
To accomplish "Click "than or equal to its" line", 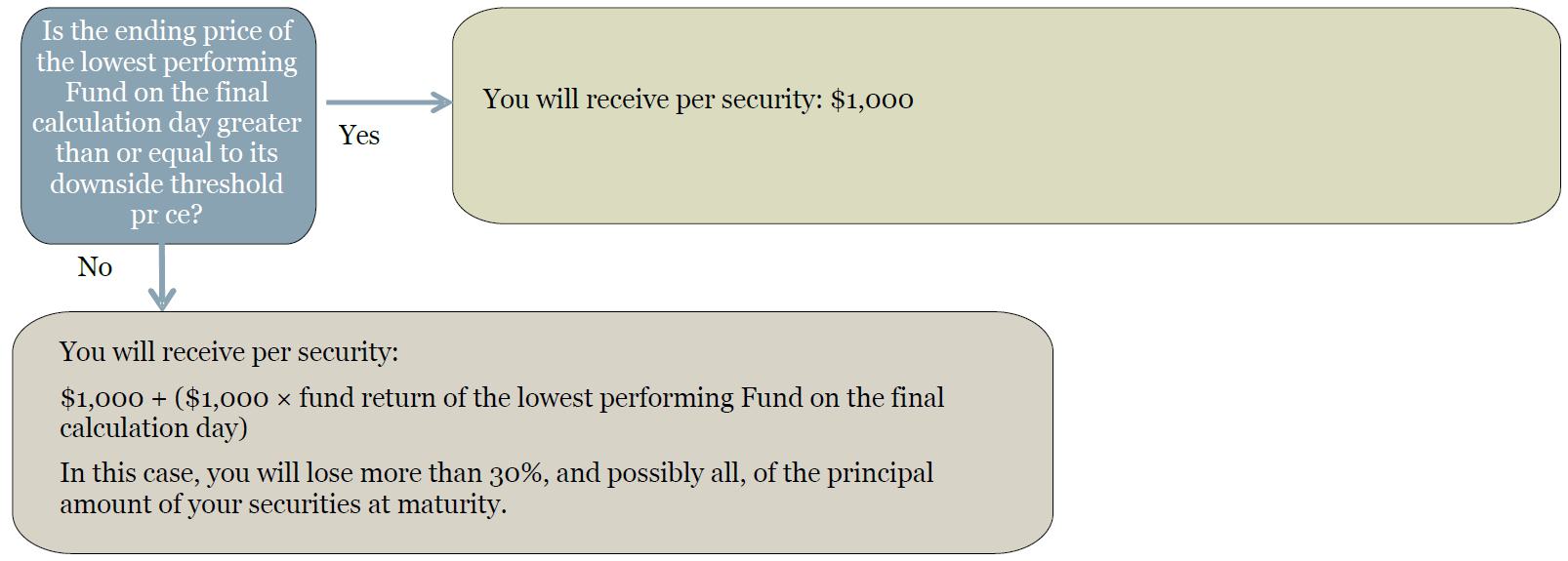I will [x=167, y=153].
